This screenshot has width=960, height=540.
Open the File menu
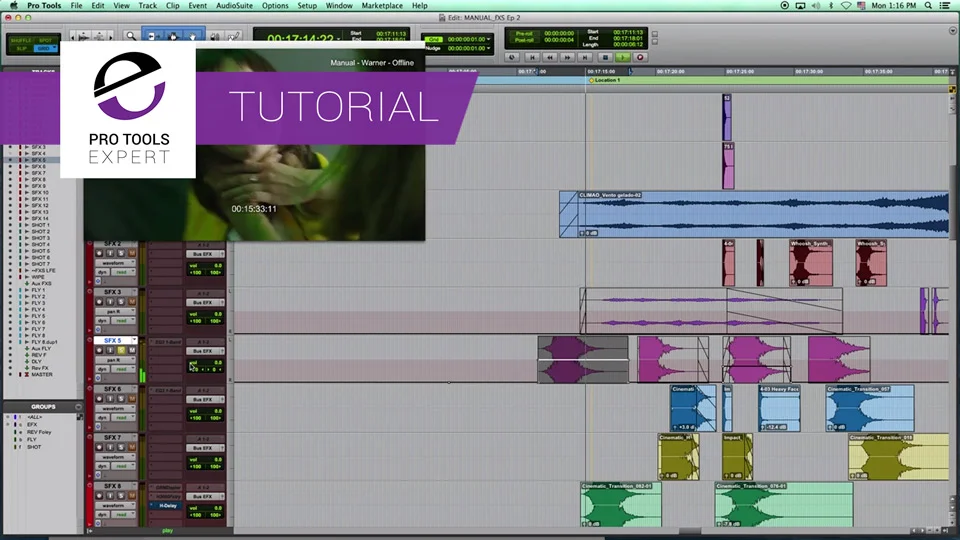77,6
